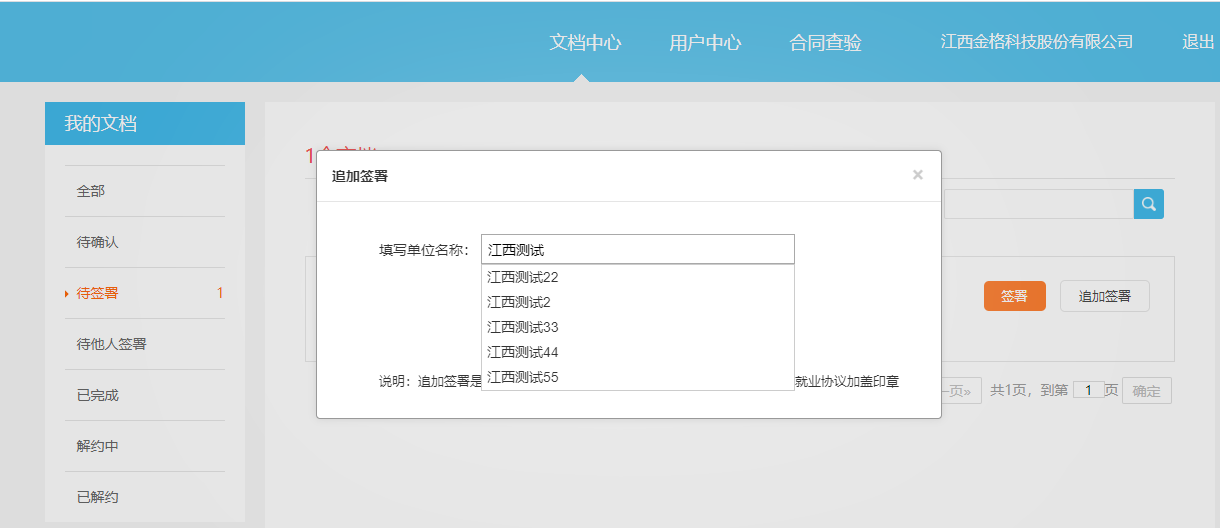
Task: Open the 文档中心 tab
Action: [585, 42]
